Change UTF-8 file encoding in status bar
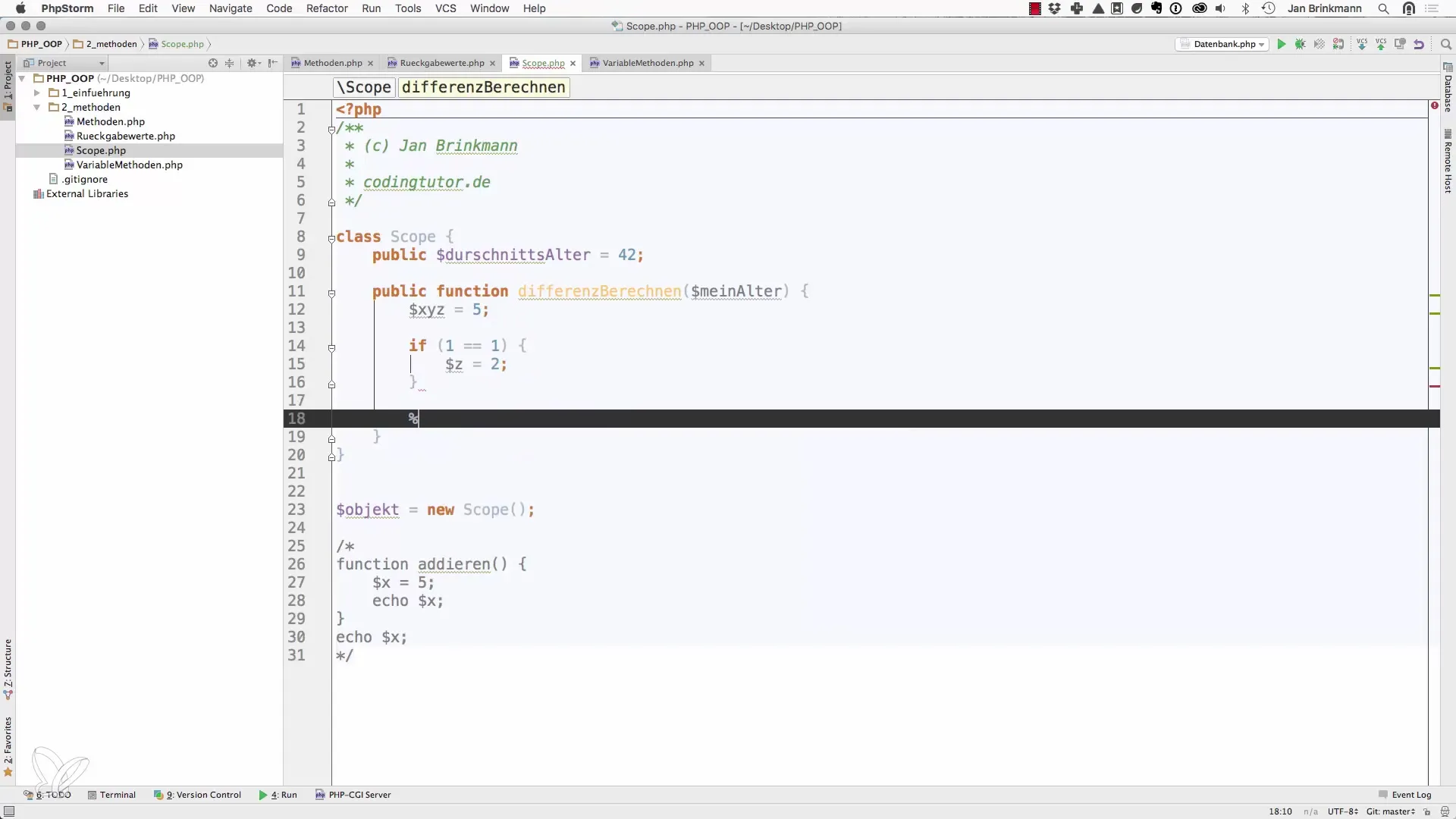The height and width of the screenshot is (819, 1456). coord(1342,811)
